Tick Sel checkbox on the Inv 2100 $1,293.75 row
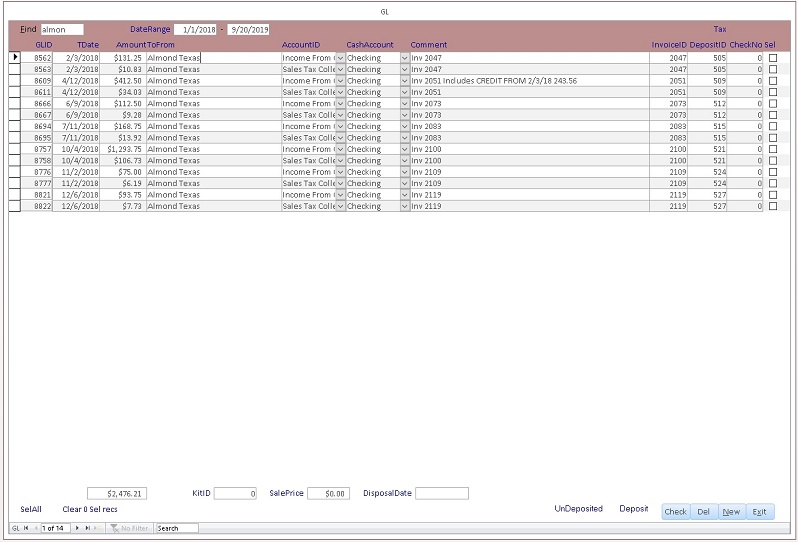 click(x=772, y=149)
